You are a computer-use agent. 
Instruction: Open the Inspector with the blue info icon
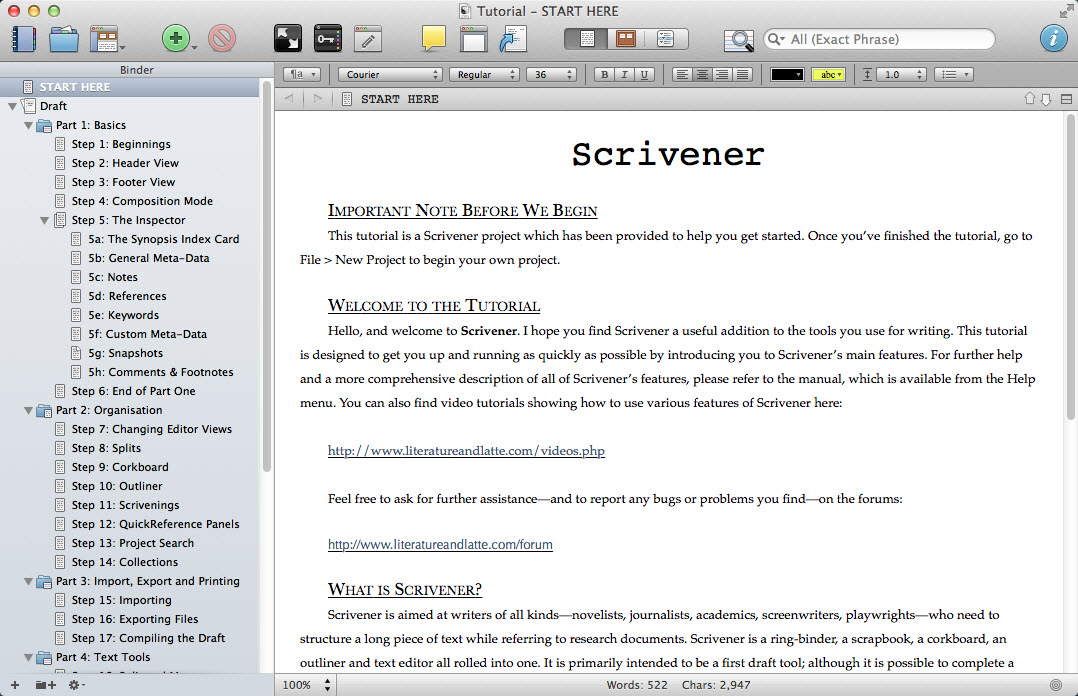click(1054, 37)
